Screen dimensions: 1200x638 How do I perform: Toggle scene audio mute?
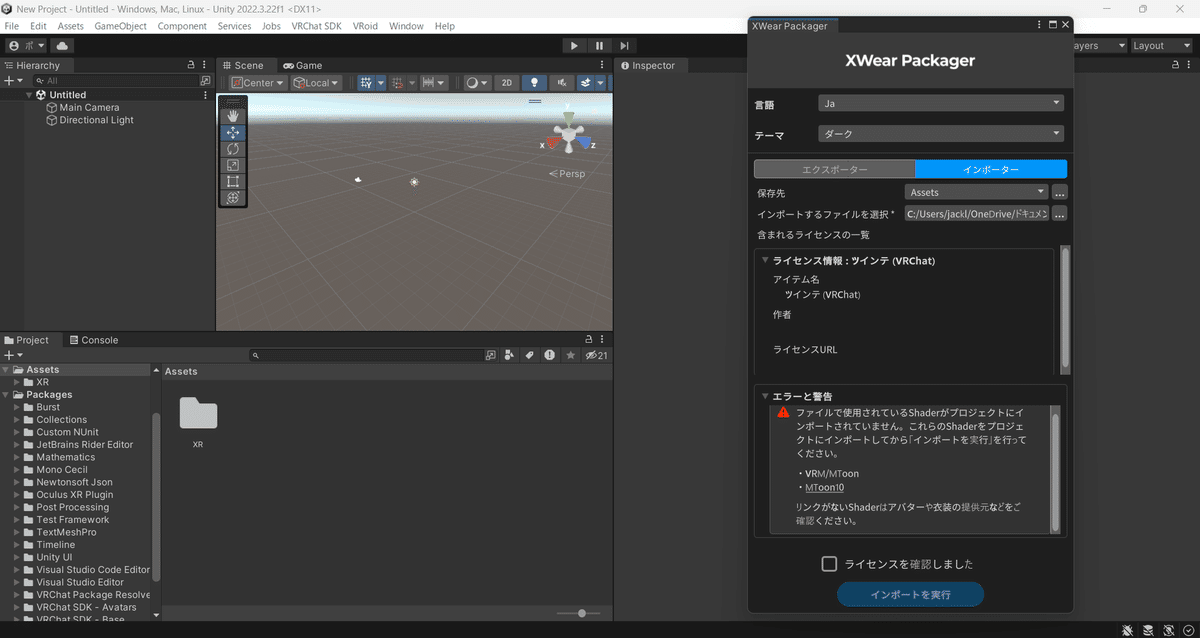pyautogui.click(x=562, y=83)
